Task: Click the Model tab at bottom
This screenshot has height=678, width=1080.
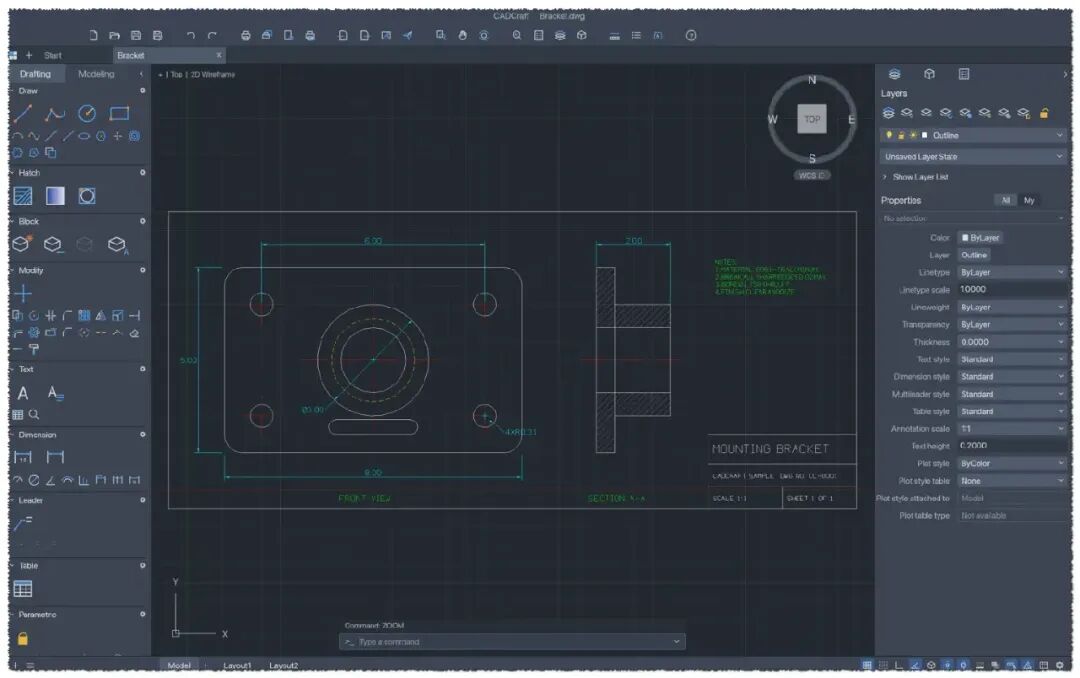Action: point(179,666)
